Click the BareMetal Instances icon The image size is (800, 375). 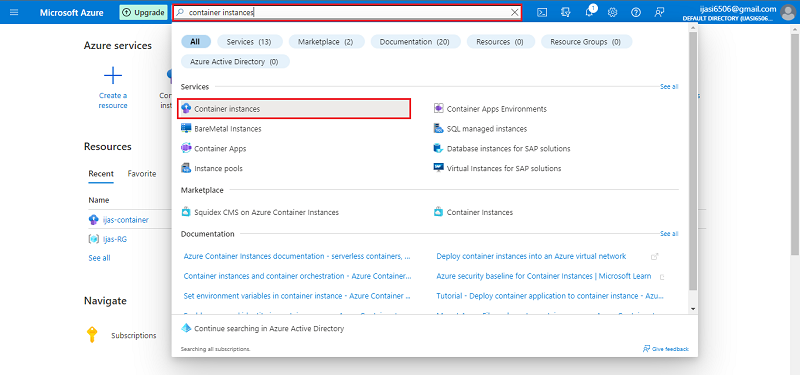pos(186,129)
